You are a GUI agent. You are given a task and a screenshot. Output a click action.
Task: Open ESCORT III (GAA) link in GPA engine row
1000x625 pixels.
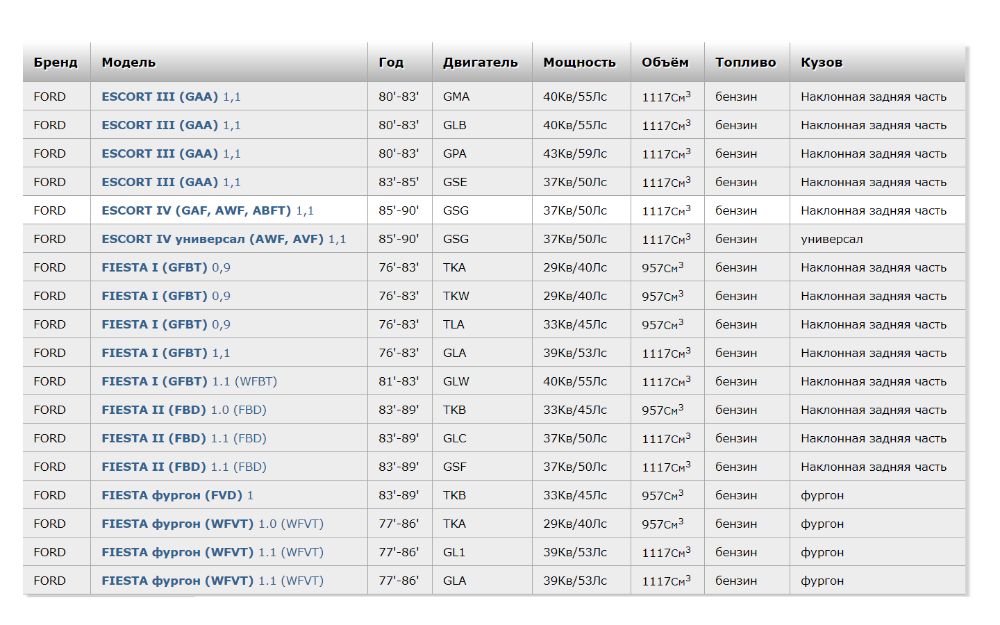171,154
